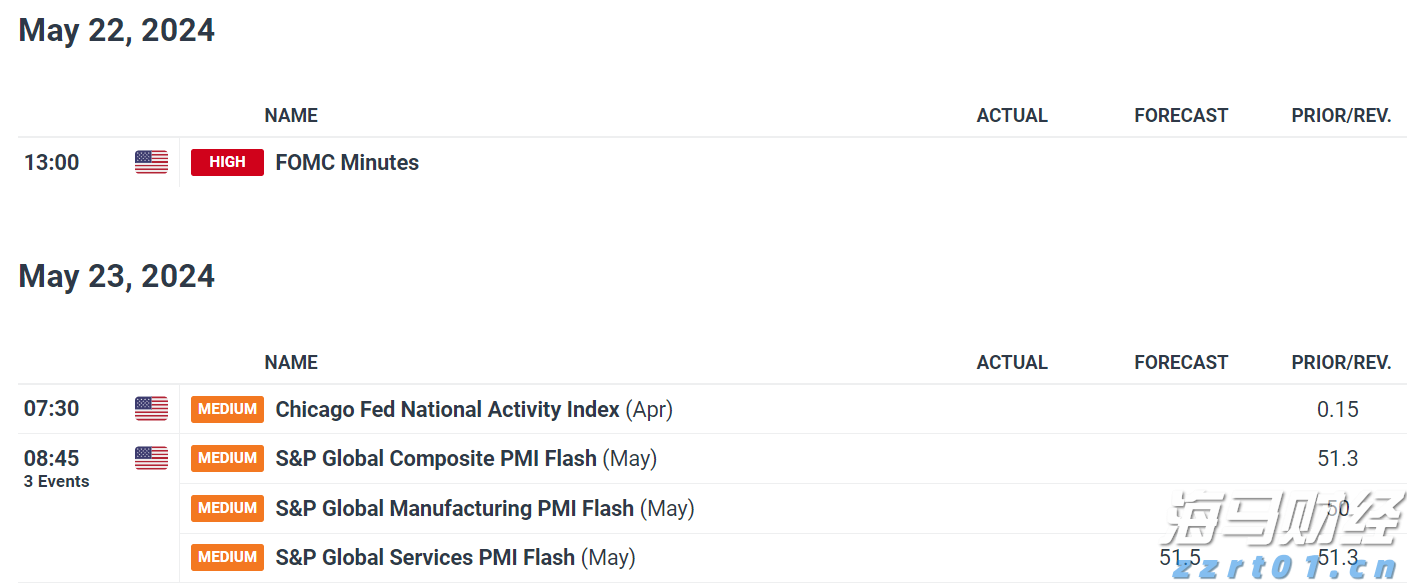The image size is (1407, 583).
Task: Click the MEDIUM badge for Composite PMI Flash
Action: click(x=227, y=458)
